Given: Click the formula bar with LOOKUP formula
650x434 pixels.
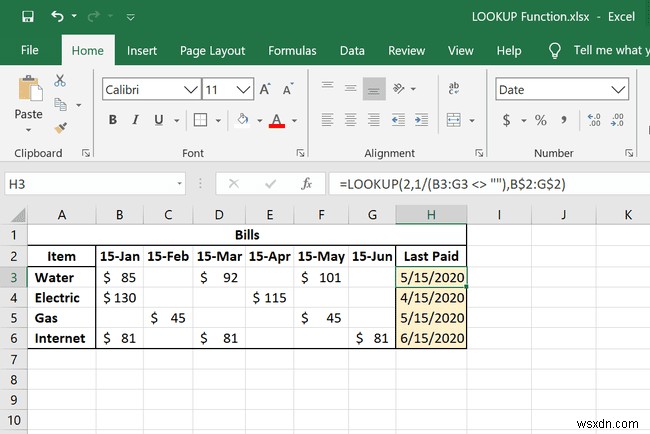Looking at the screenshot, I should click(x=489, y=184).
